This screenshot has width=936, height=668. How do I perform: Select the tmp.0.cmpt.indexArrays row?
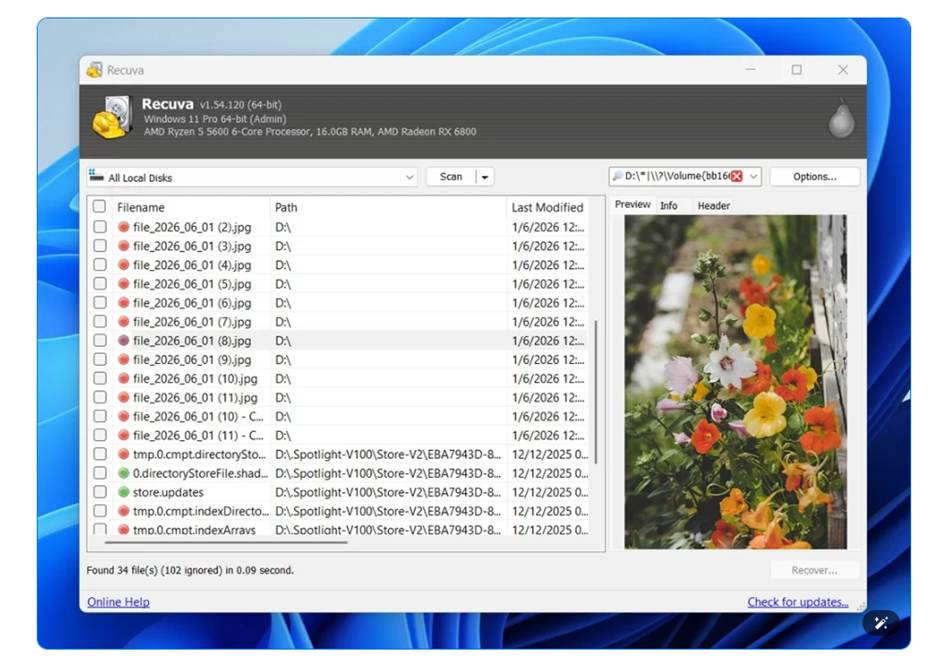338,529
